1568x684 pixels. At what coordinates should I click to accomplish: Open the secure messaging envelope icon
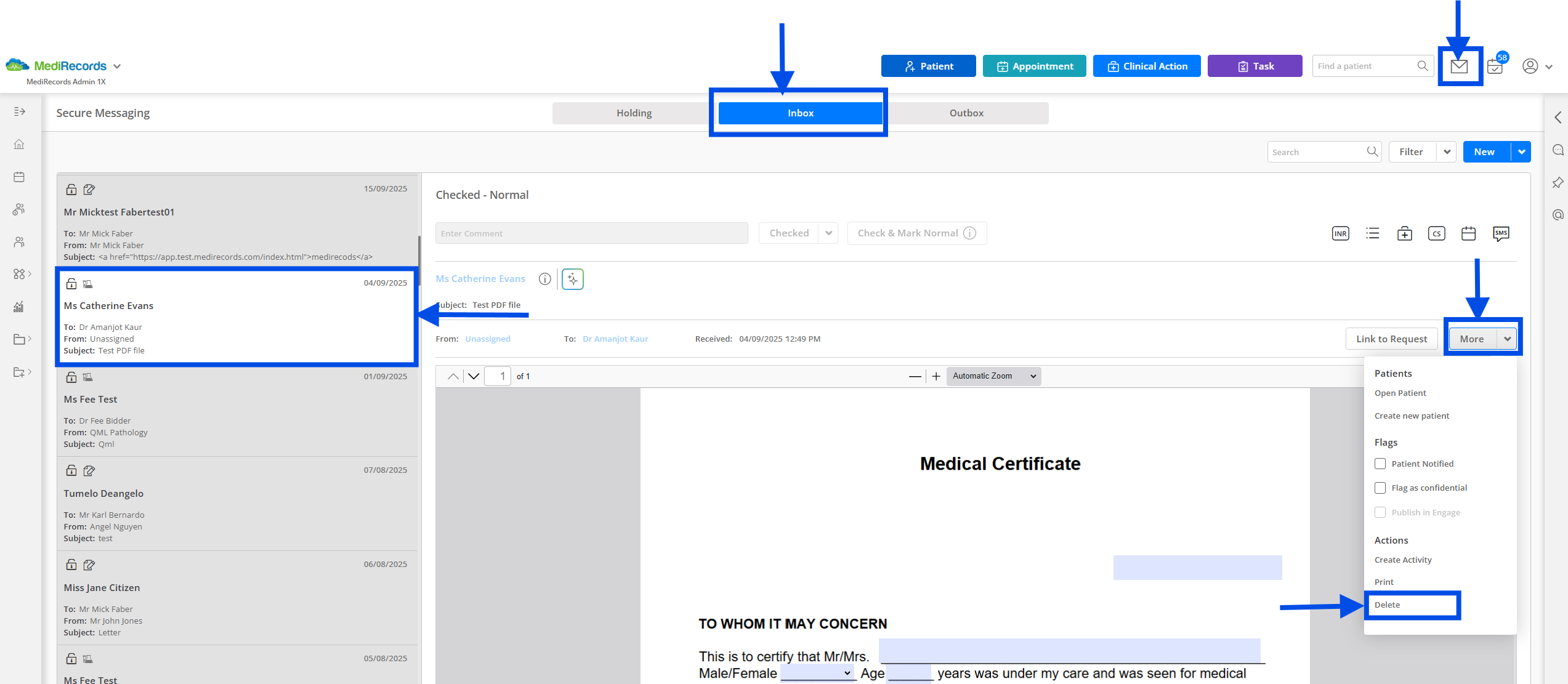pyautogui.click(x=1459, y=66)
